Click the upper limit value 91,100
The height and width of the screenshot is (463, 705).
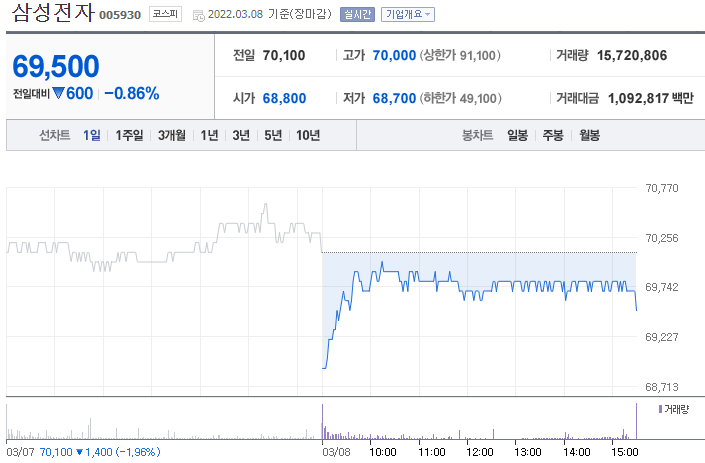(x=477, y=55)
